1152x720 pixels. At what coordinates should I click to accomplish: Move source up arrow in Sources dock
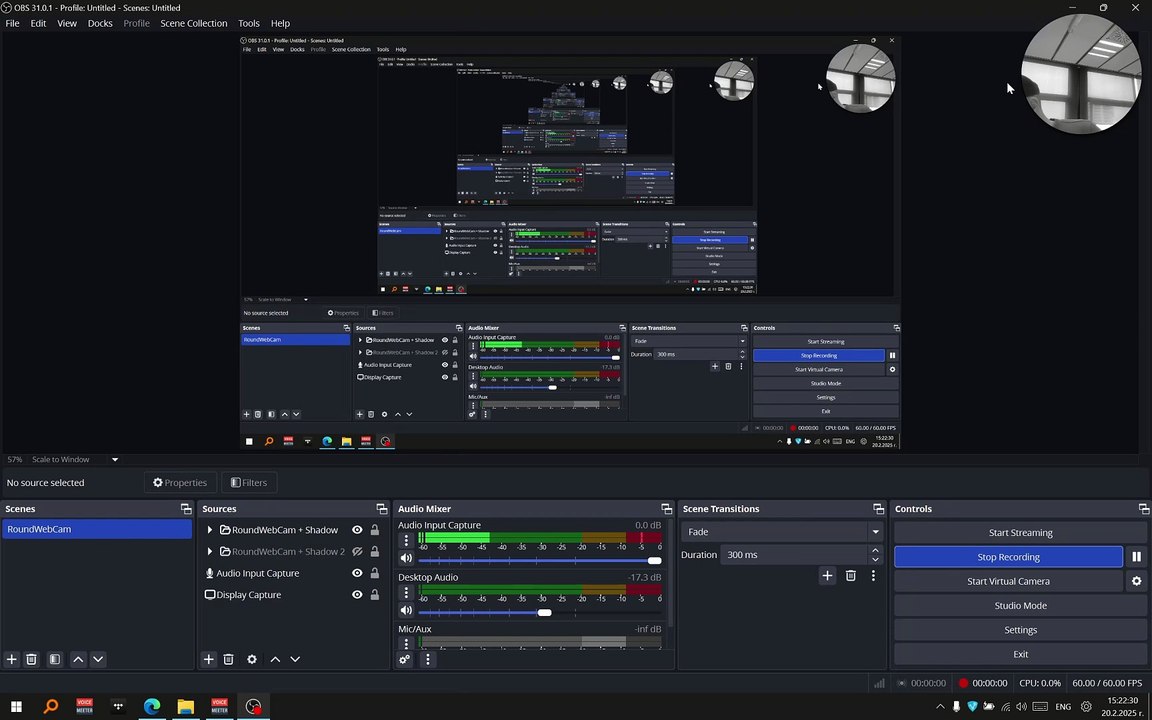click(x=275, y=659)
